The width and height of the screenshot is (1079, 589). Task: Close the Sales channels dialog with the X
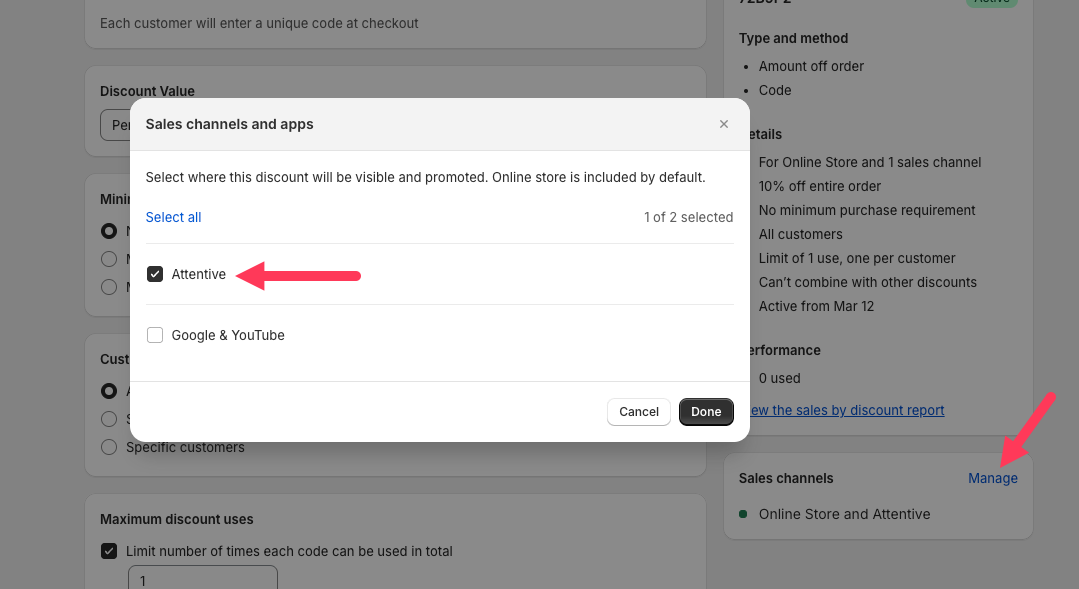pos(723,123)
